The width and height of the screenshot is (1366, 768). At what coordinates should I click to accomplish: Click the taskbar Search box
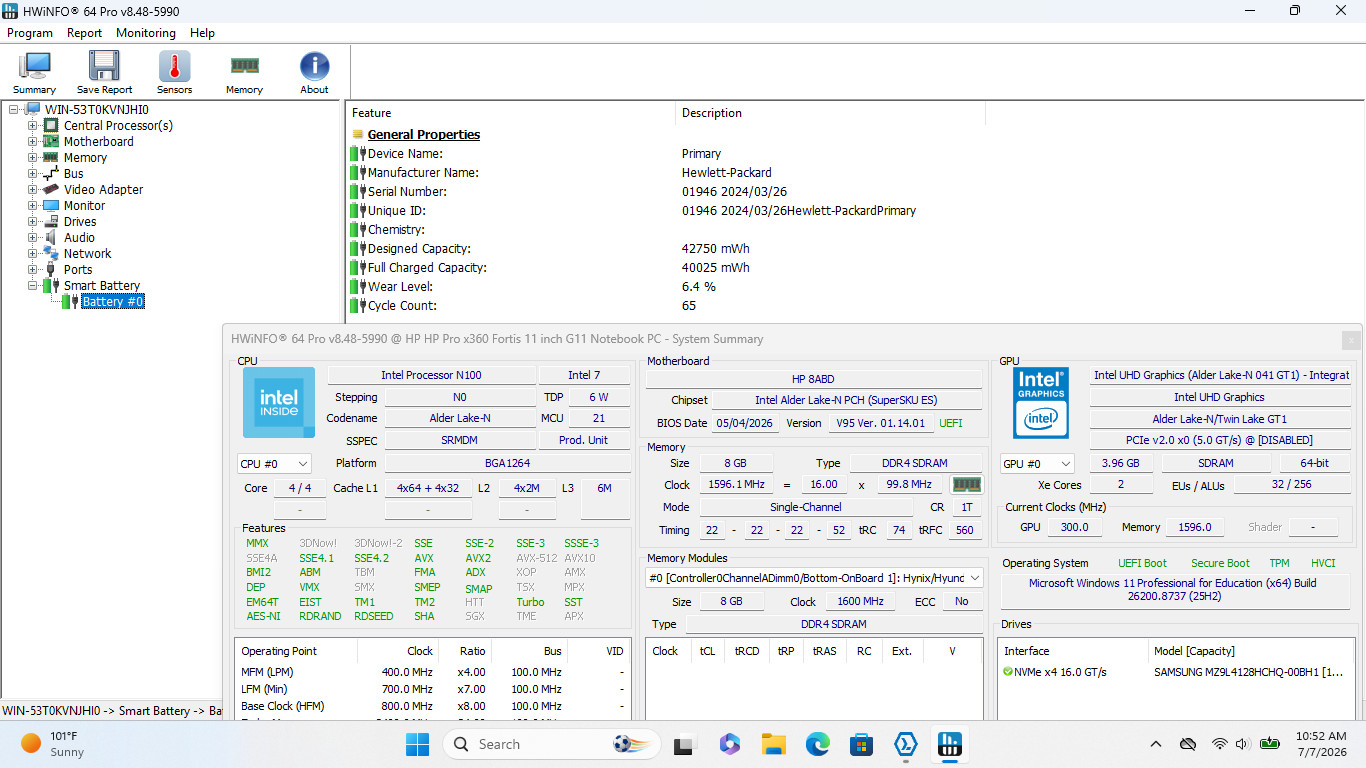(552, 744)
